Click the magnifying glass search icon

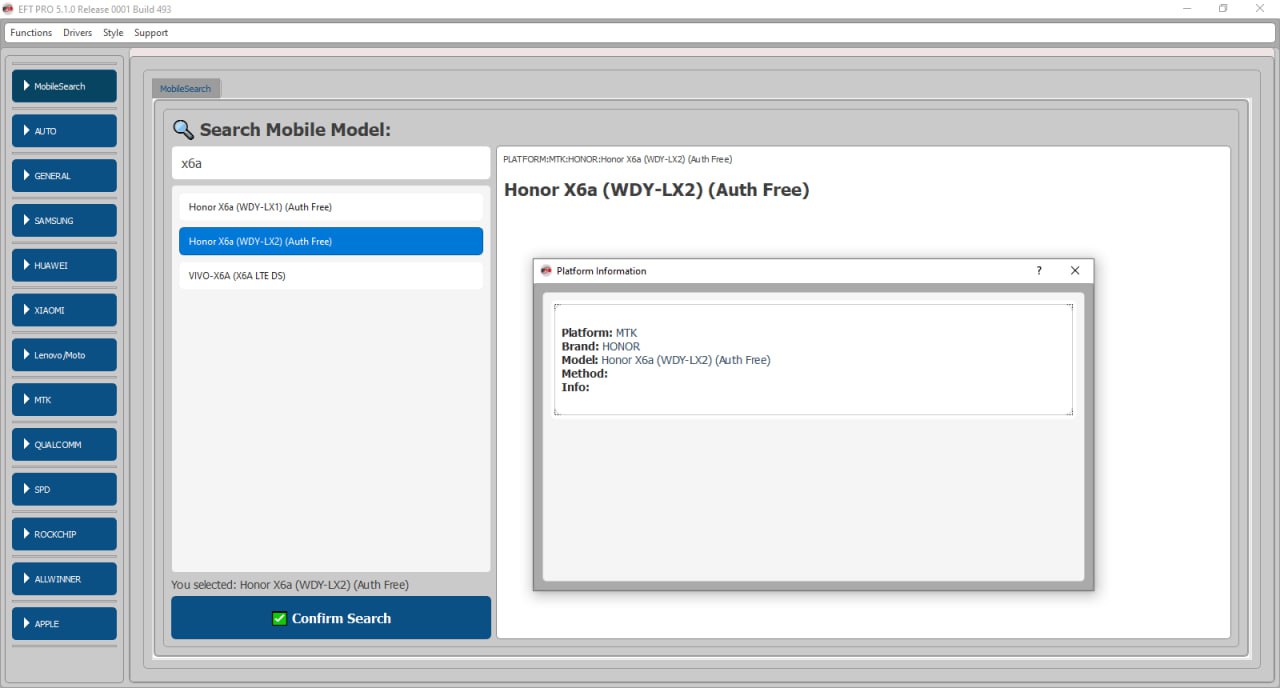point(183,130)
